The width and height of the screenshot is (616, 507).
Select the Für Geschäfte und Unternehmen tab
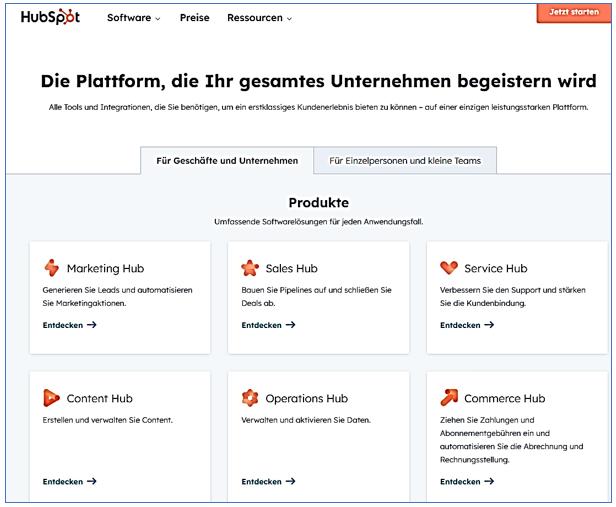click(x=227, y=160)
